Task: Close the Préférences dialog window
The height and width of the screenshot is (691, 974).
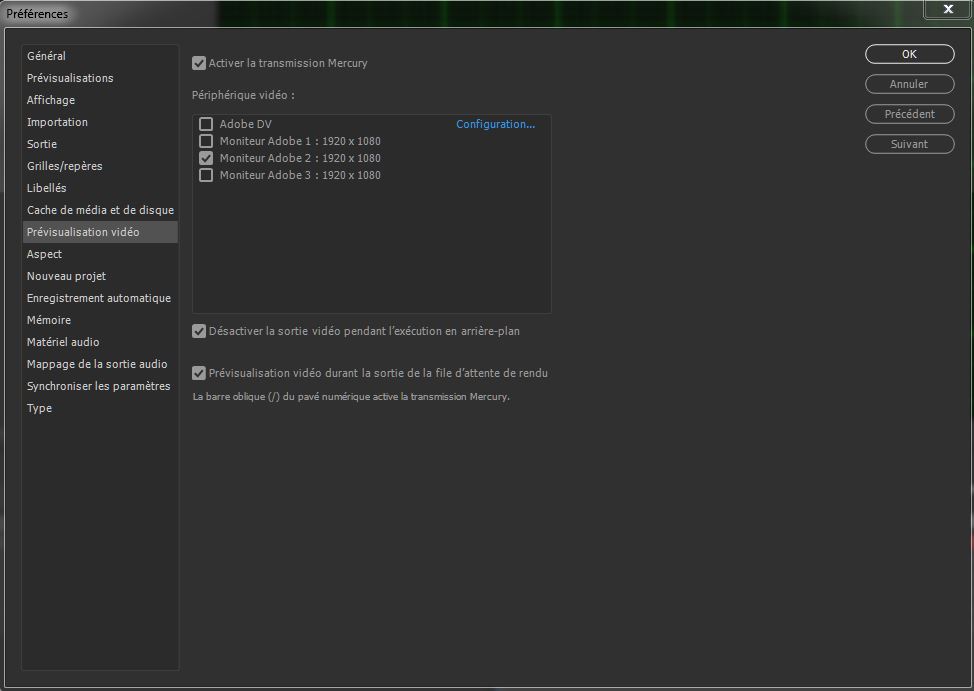Action: click(946, 10)
